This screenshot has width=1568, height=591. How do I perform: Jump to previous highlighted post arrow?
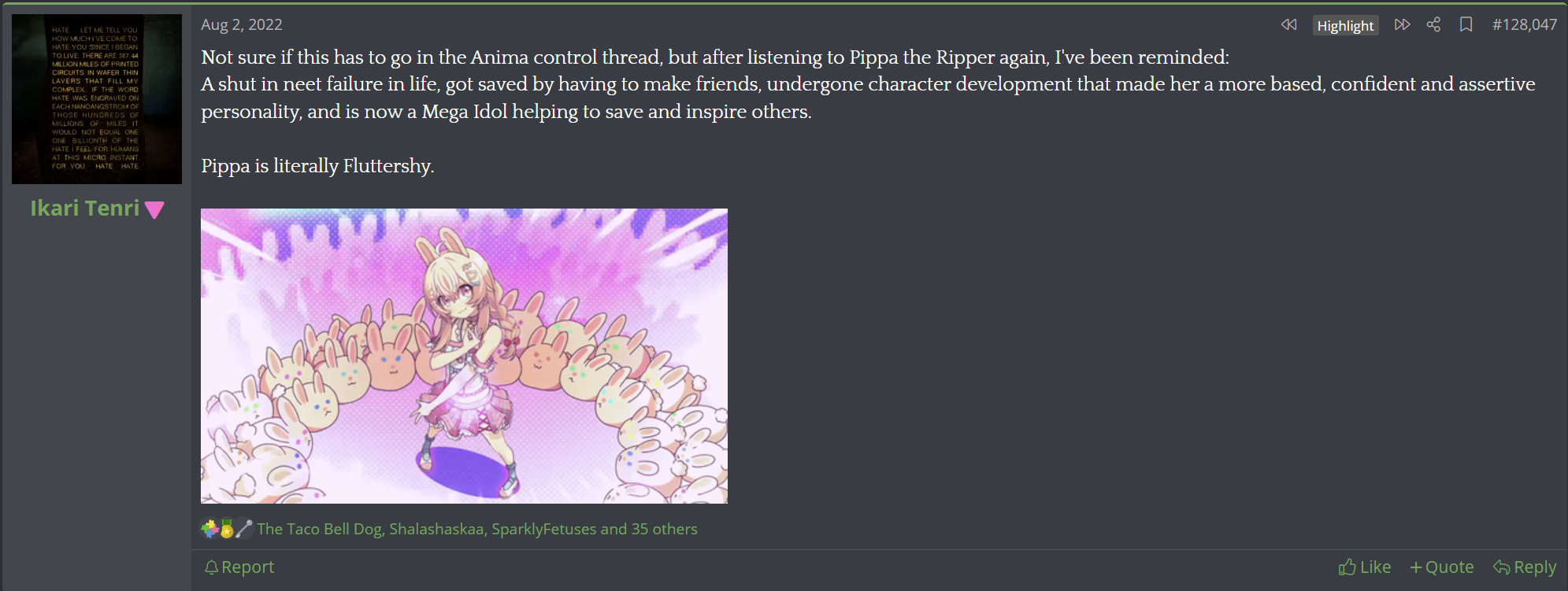click(1288, 25)
